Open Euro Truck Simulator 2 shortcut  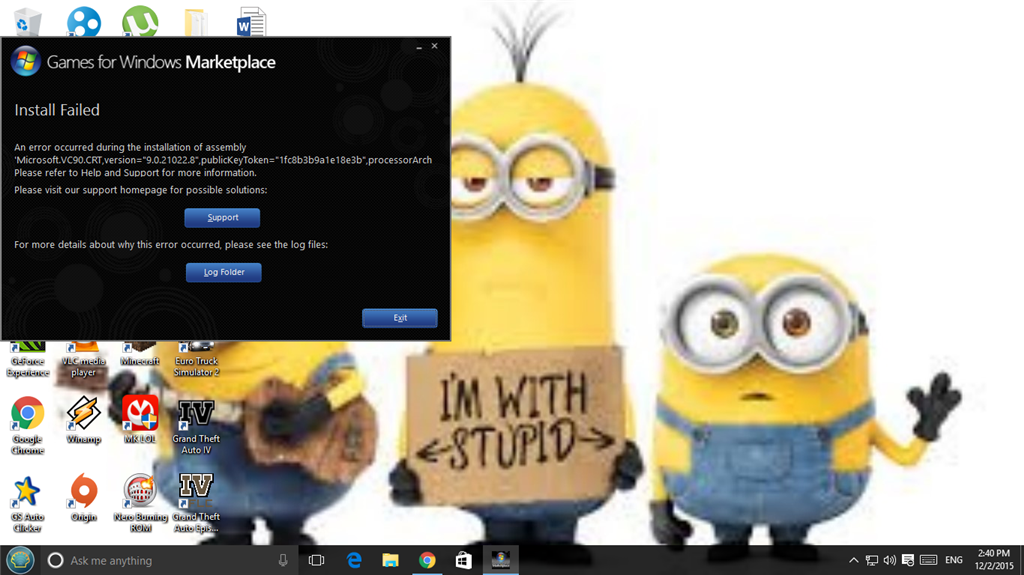coord(196,359)
